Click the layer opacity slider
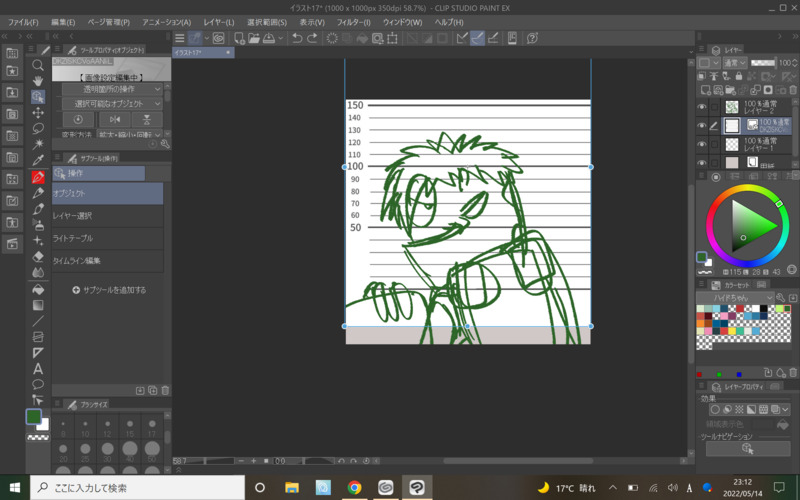The height and width of the screenshot is (500, 800). click(763, 63)
